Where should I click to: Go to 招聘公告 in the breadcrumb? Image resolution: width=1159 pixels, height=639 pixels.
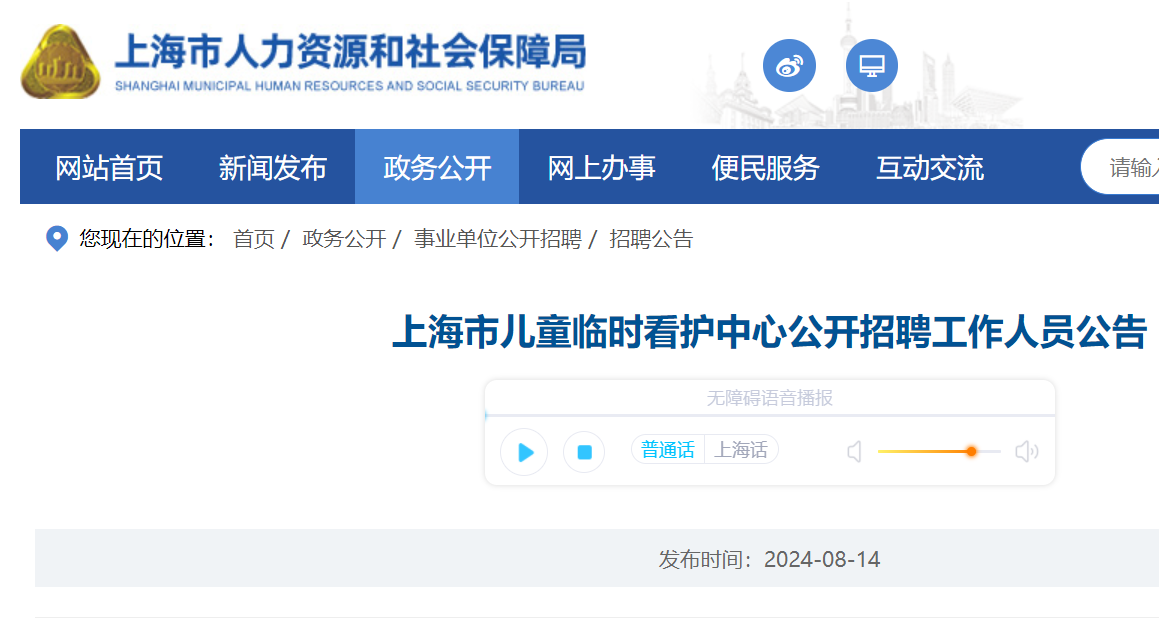[x=651, y=239]
